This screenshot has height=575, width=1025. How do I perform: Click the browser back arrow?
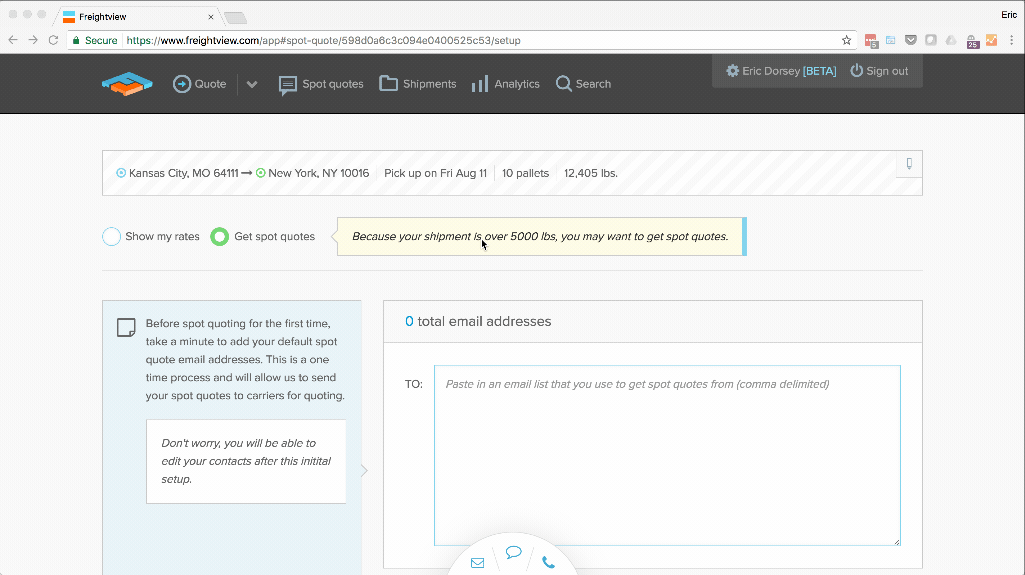click(x=13, y=41)
